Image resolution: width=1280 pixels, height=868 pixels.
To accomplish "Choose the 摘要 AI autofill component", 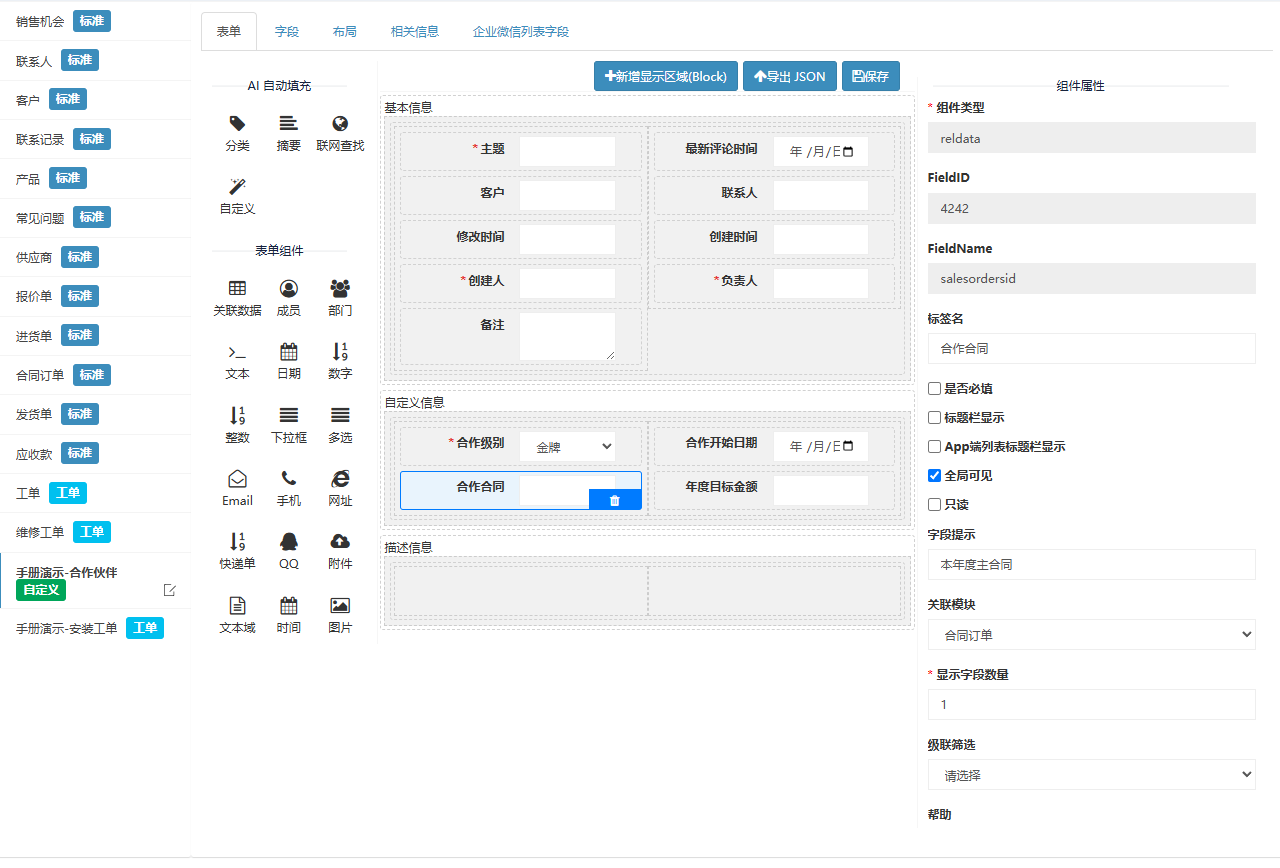I will click(288, 123).
